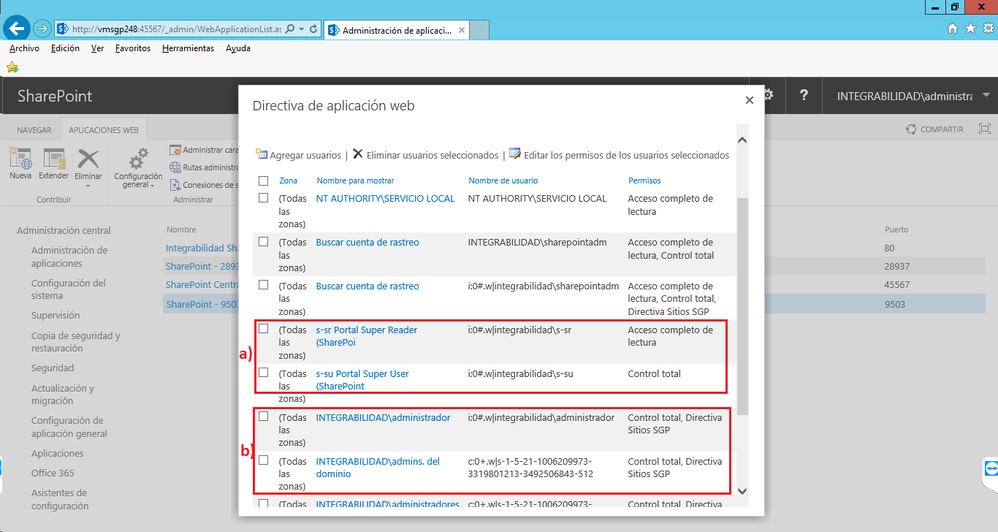This screenshot has width=998, height=532.
Task: Open the Ver menu
Action: 97,48
